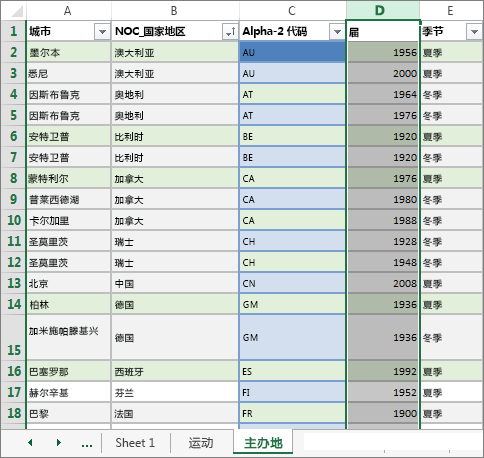Click the year 2008 cell
The height and width of the screenshot is (458, 484).
tap(383, 283)
